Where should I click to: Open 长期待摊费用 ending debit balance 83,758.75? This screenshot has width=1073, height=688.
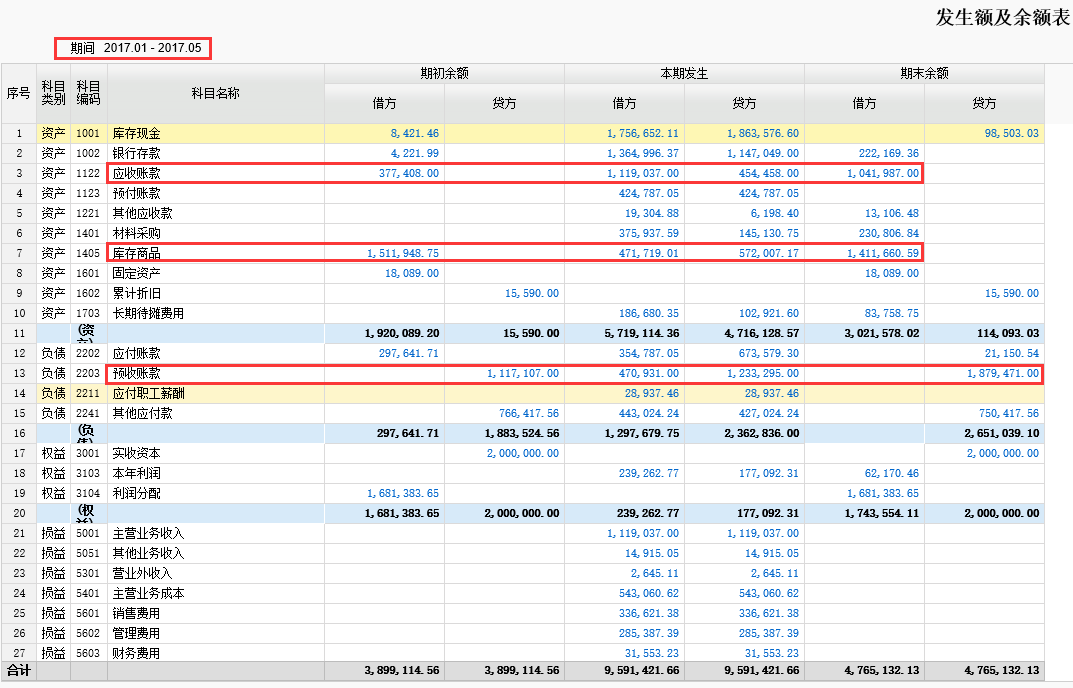[888, 313]
